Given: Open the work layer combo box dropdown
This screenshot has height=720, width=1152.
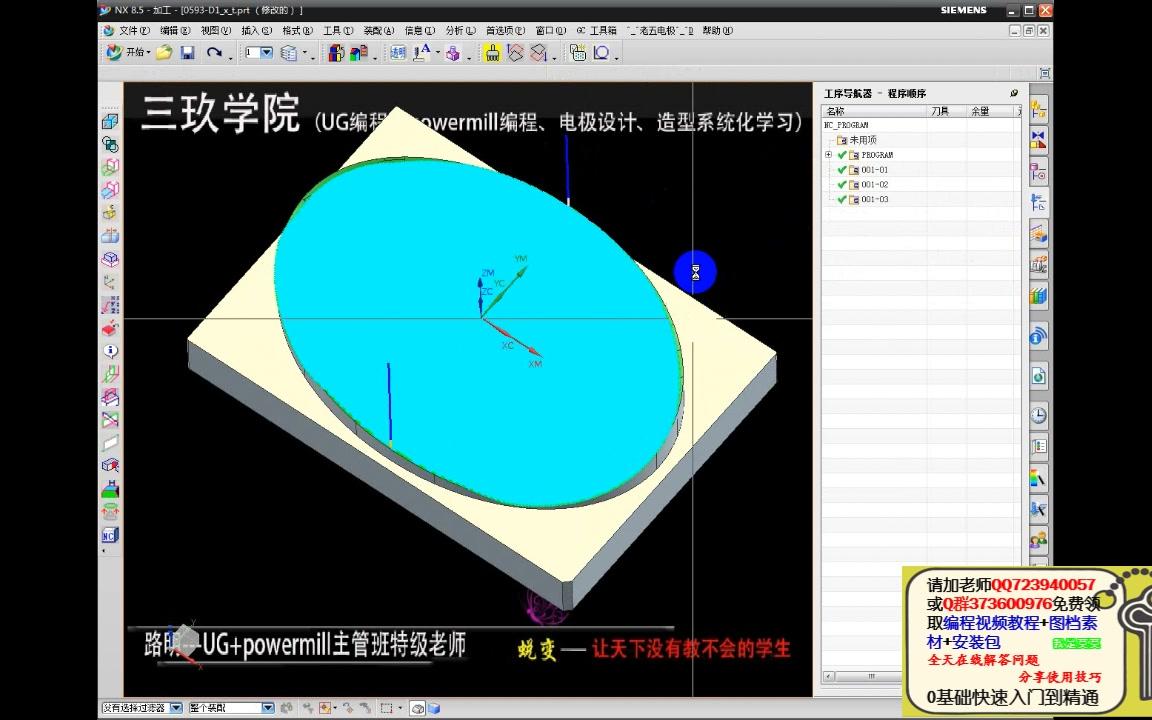Looking at the screenshot, I should (x=268, y=52).
